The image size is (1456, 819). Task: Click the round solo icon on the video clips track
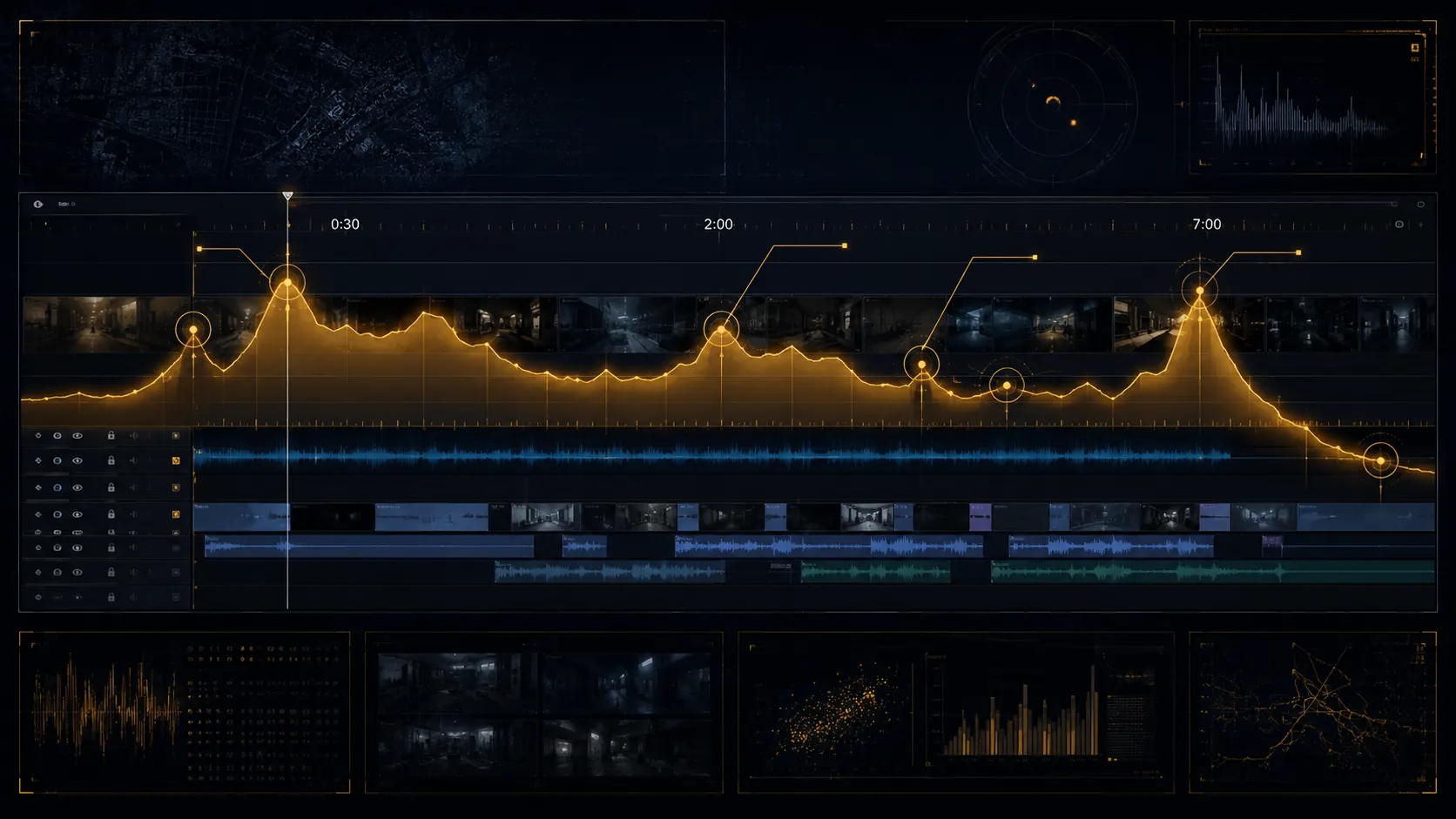[x=57, y=514]
